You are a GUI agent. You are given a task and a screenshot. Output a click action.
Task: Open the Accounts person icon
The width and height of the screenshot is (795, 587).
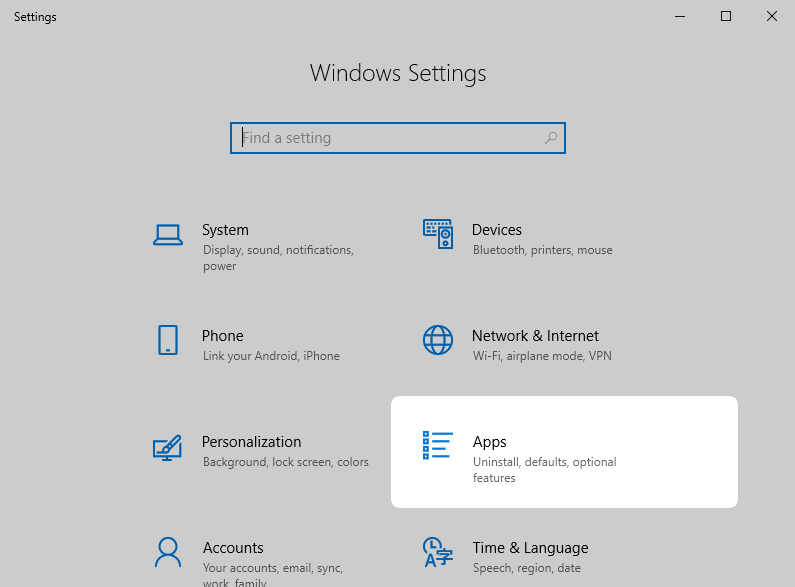pyautogui.click(x=168, y=553)
